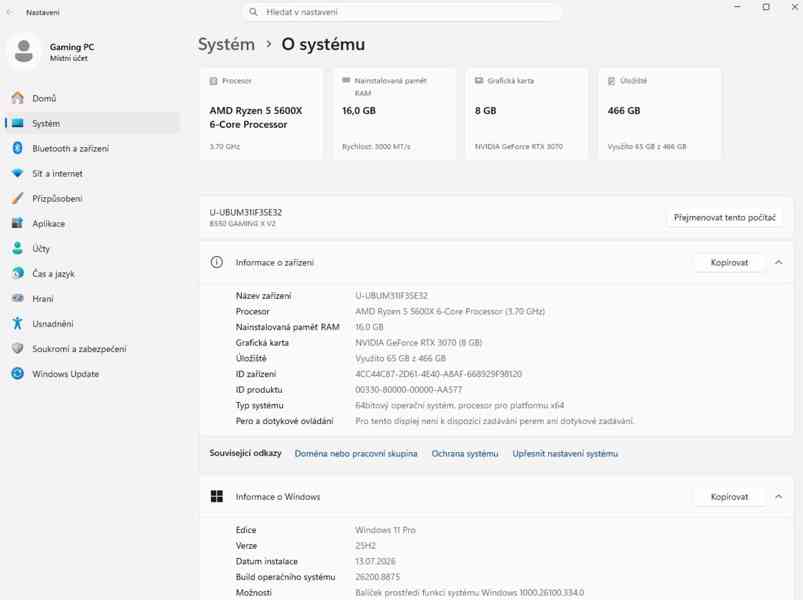
Task: Go to Bluetooth a zařízení settings
Action: click(92, 148)
